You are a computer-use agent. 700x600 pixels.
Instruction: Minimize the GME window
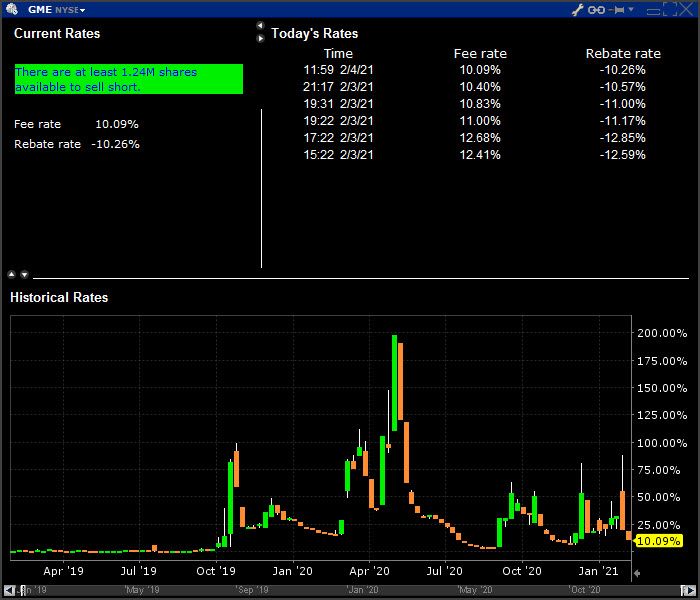653,11
